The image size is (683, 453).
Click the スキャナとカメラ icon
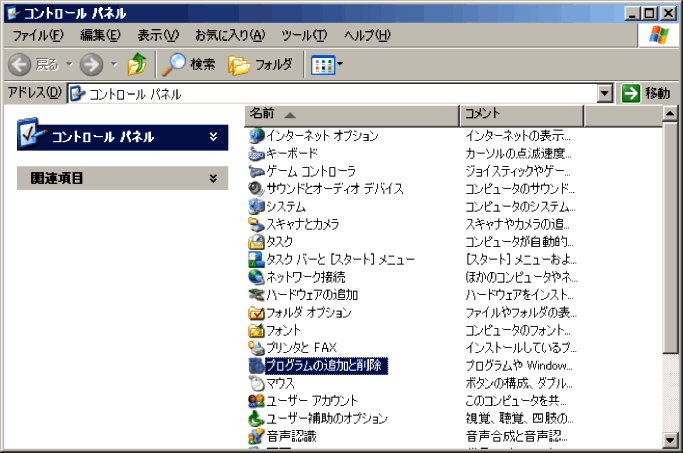[256, 224]
